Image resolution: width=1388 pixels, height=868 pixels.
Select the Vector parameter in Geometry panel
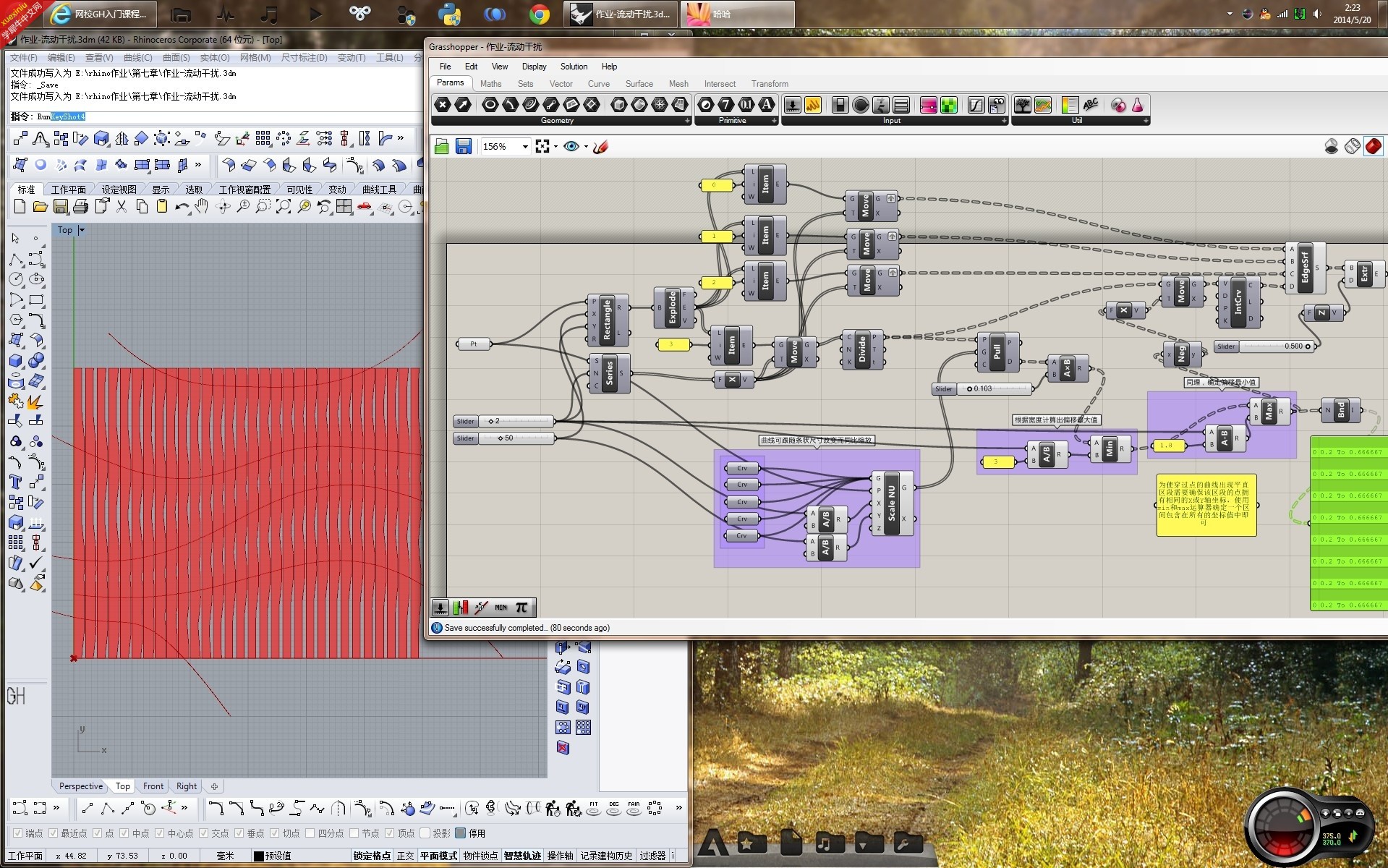(x=463, y=105)
